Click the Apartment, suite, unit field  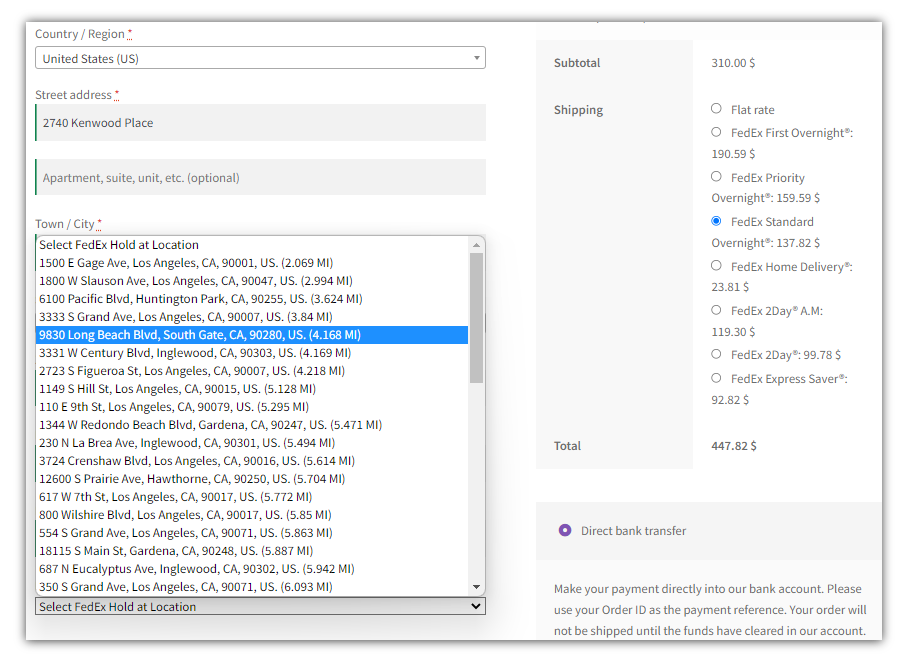(260, 177)
